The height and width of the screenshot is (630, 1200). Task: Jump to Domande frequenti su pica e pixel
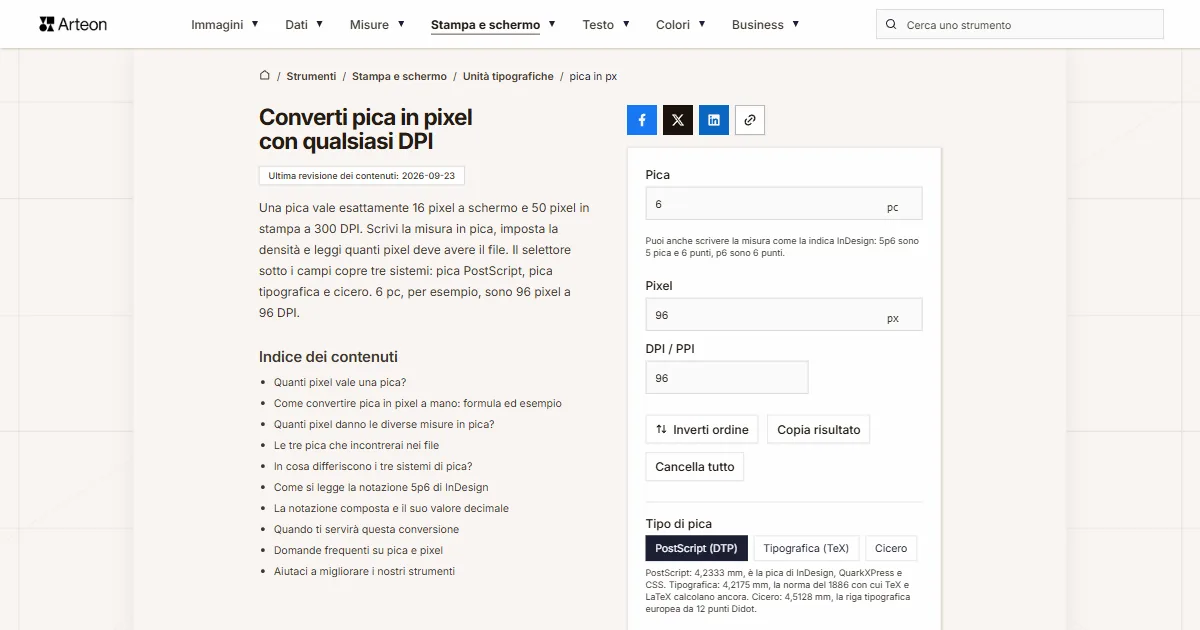pyautogui.click(x=358, y=550)
